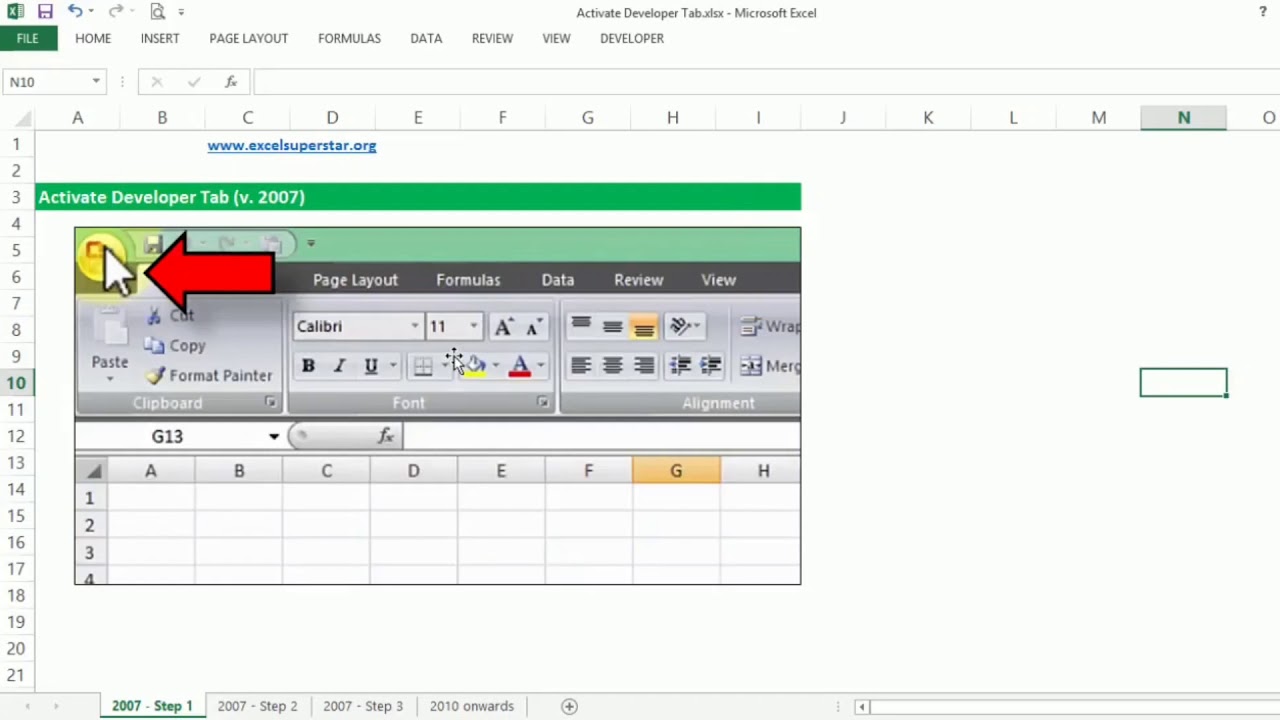
Task: Select column A header
Action: [77, 118]
